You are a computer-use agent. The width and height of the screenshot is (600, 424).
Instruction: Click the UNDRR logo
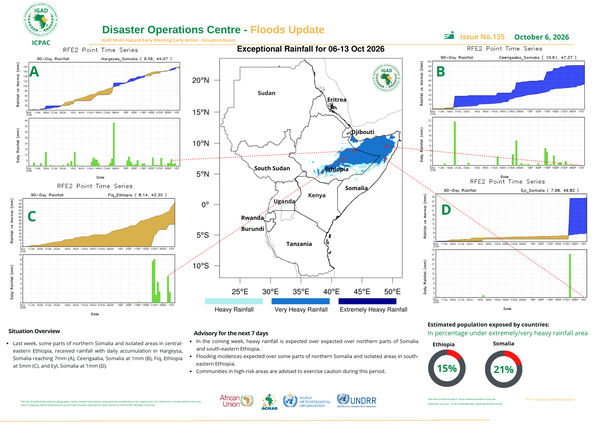357,400
